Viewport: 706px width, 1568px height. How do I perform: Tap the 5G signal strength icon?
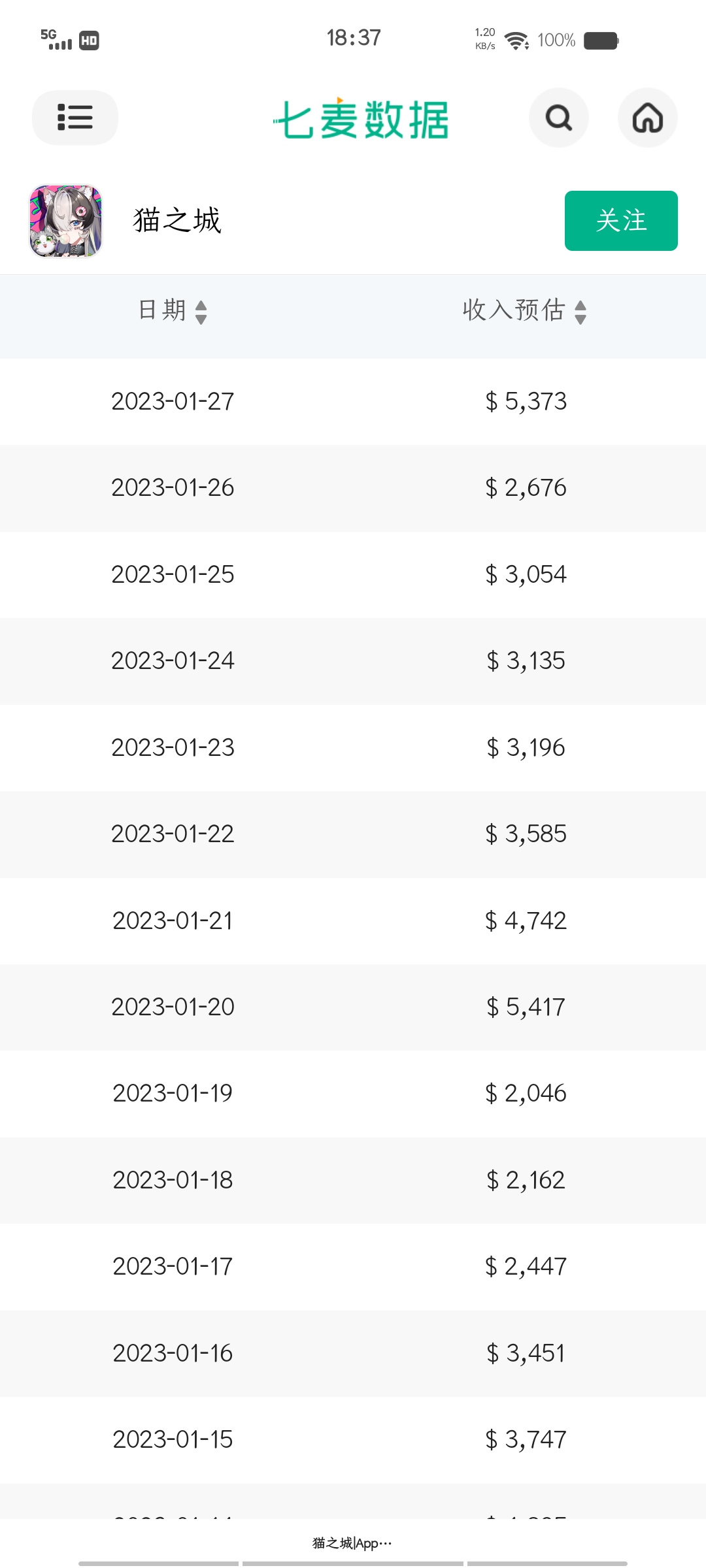pos(56,39)
